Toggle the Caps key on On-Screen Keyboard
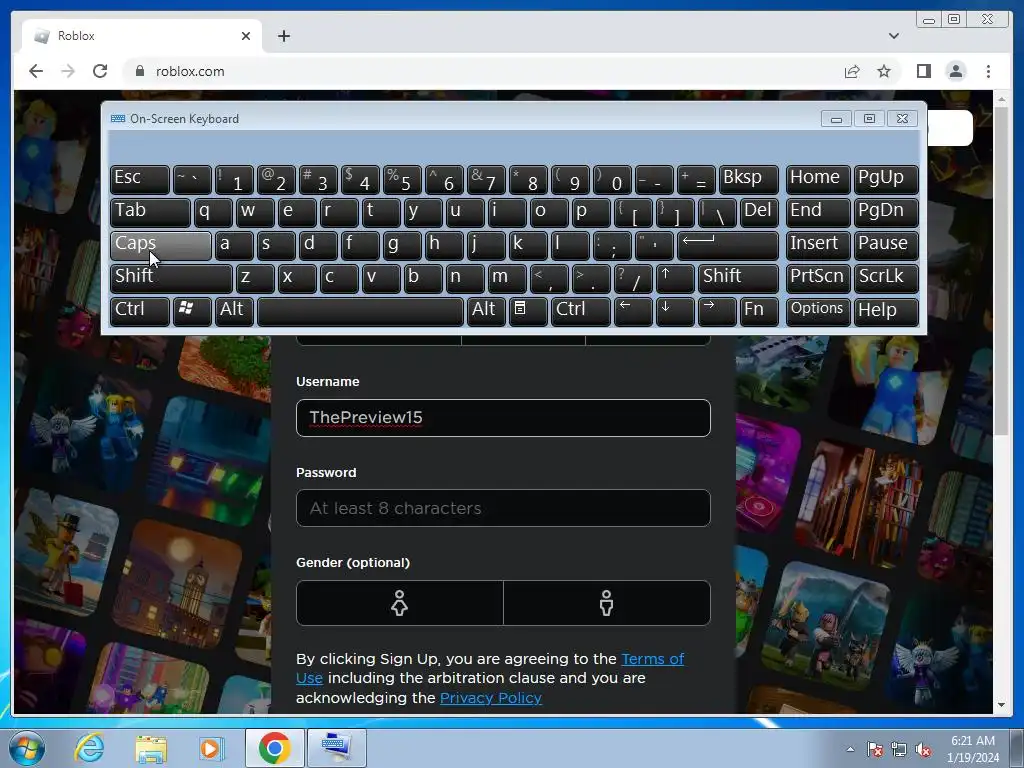This screenshot has height=768, width=1024. (160, 245)
